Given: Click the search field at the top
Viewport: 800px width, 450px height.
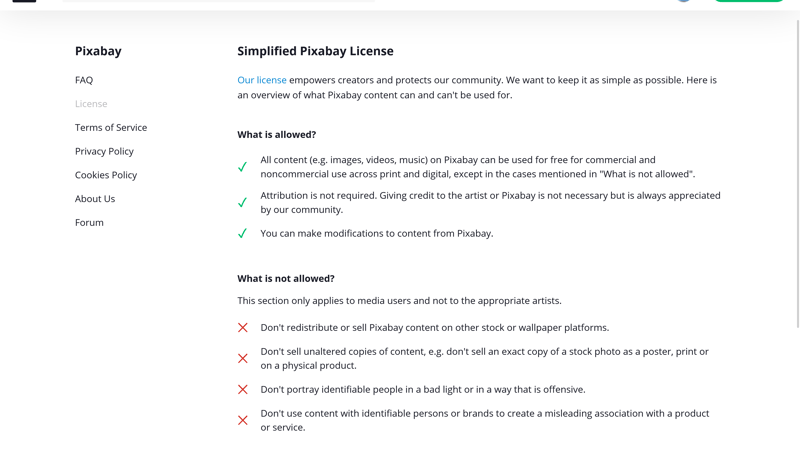Looking at the screenshot, I should point(218,1).
